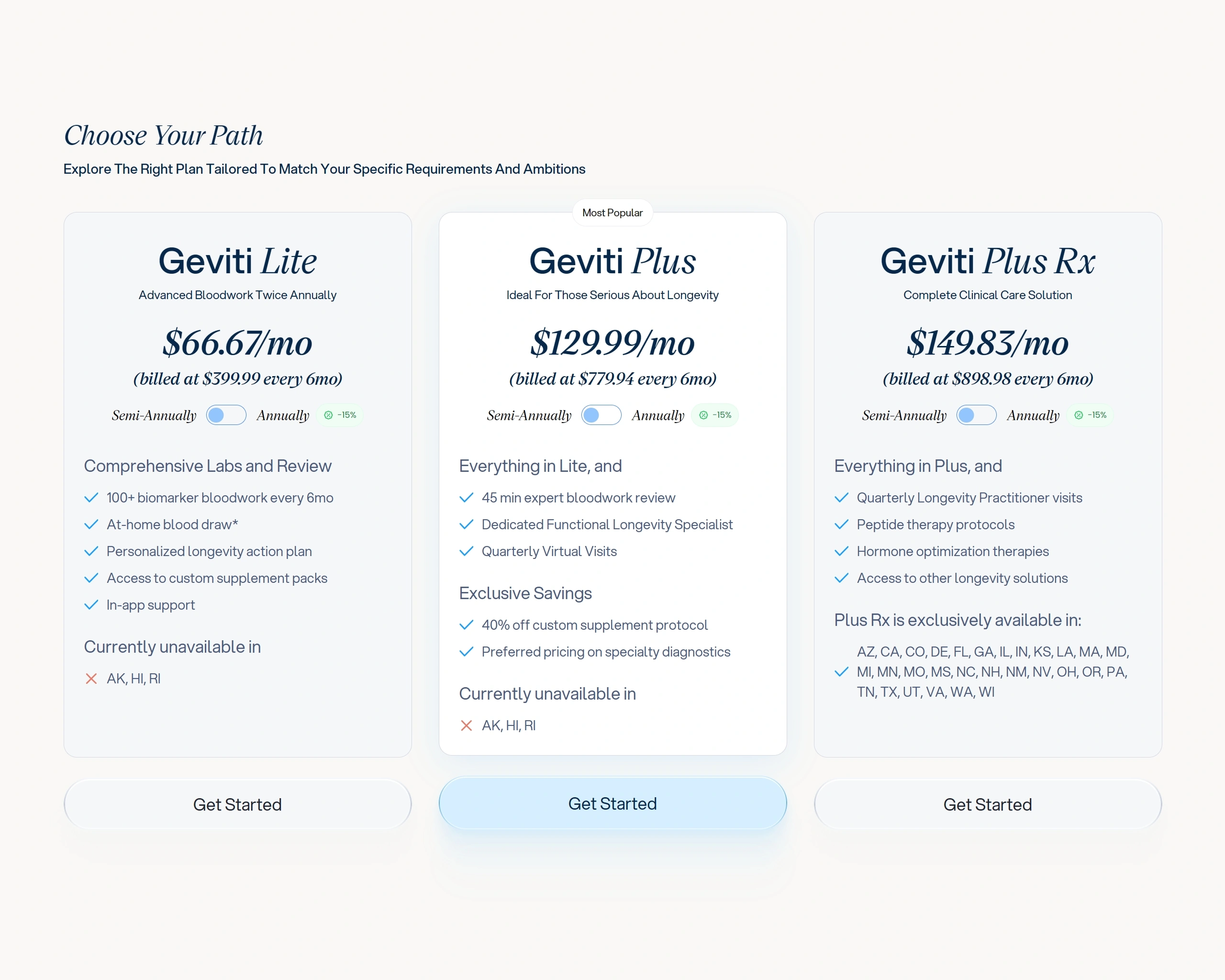Select the Semi-Annually label on Plus Rx card
The height and width of the screenshot is (980, 1225).
point(904,415)
